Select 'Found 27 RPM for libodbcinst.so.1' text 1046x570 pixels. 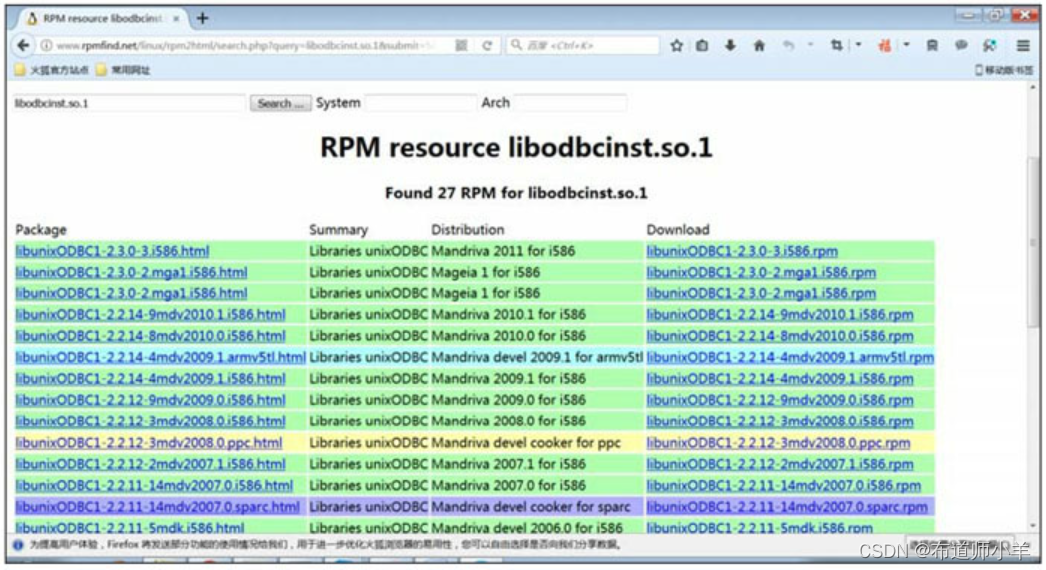click(x=516, y=193)
